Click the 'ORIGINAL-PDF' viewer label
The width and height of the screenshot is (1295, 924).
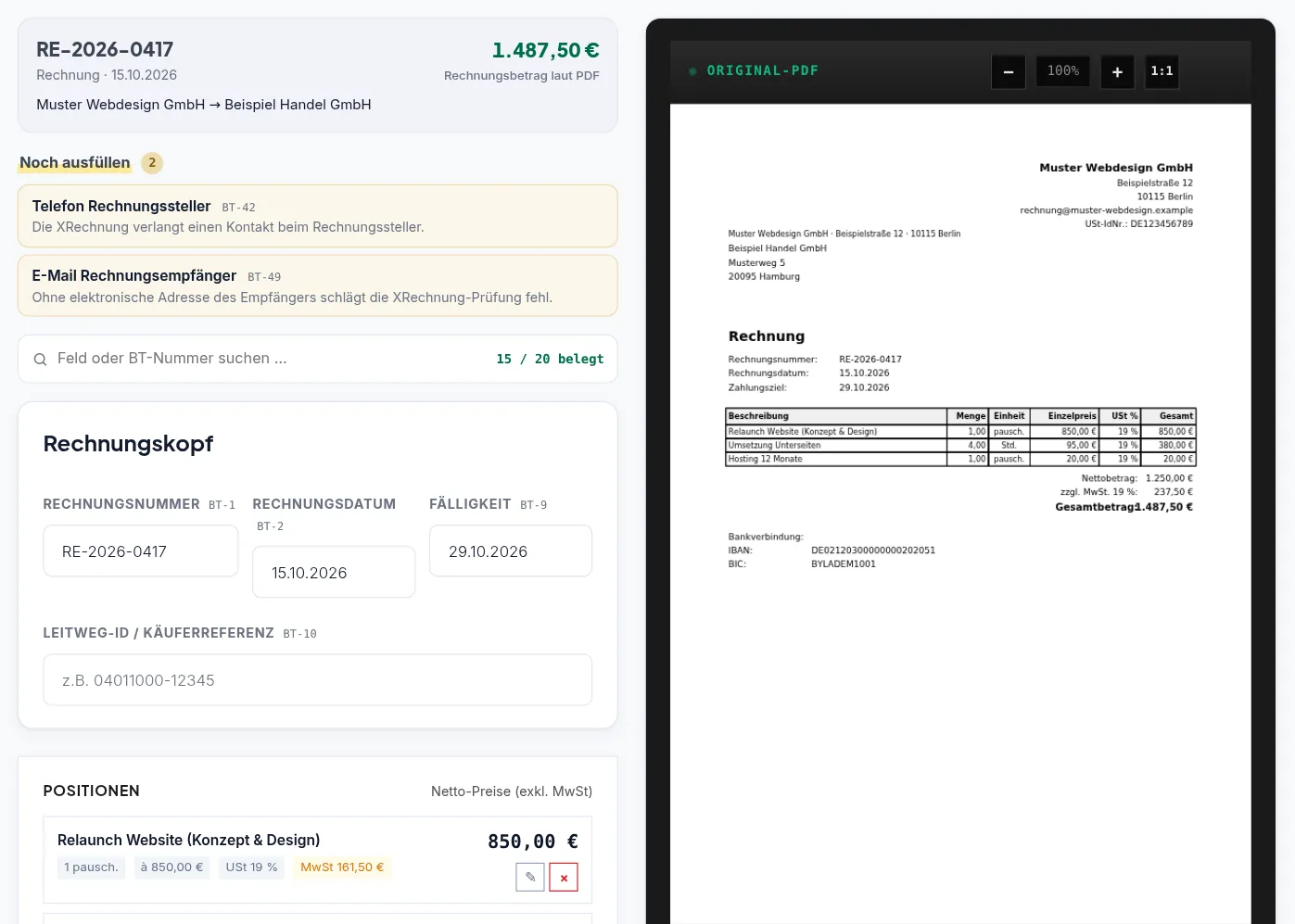point(763,71)
